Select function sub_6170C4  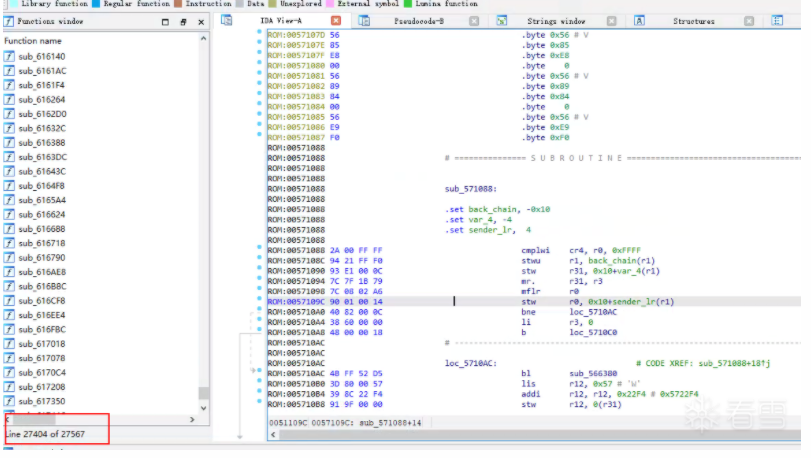(42, 373)
